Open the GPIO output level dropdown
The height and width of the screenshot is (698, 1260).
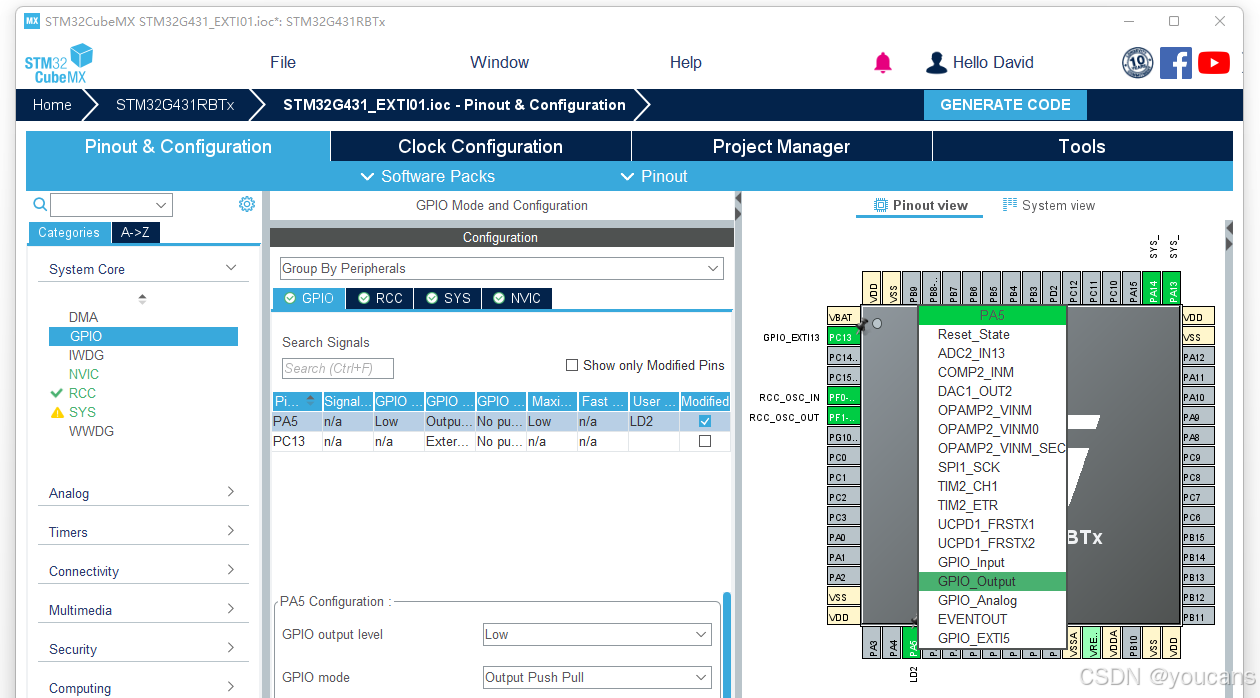[x=597, y=634]
